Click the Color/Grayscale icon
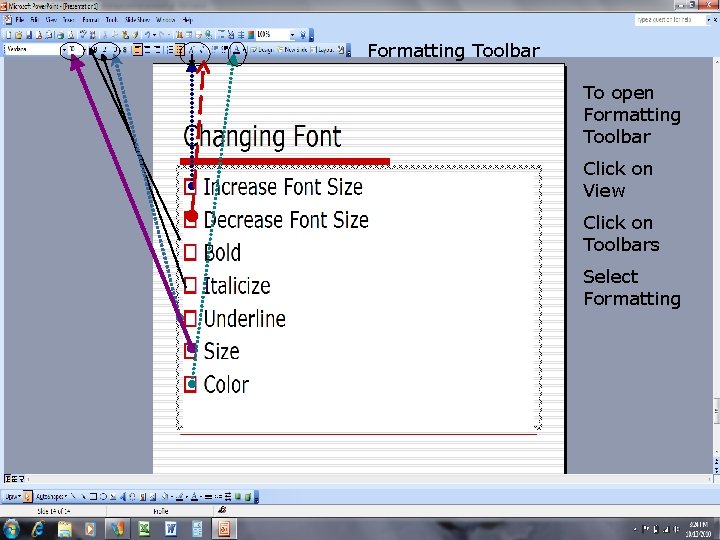 tap(251, 35)
